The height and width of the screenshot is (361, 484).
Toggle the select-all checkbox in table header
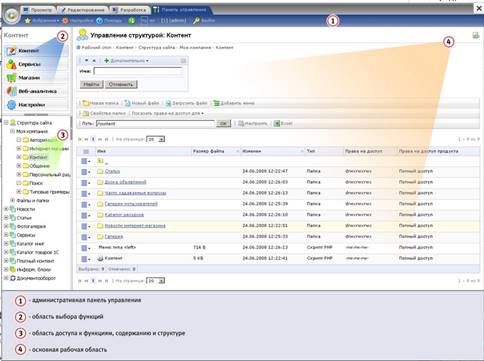coord(86,152)
